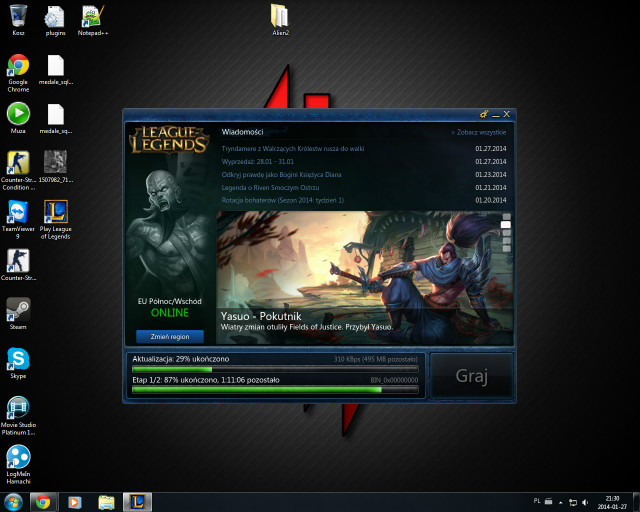Click the Etap 1/2 87% progress bar
640x512 pixels.
click(275, 390)
